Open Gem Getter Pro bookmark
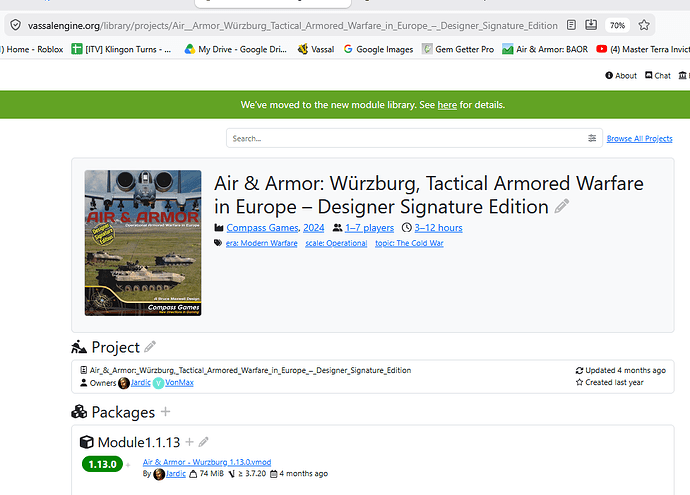The image size is (690, 495). (x=458, y=49)
